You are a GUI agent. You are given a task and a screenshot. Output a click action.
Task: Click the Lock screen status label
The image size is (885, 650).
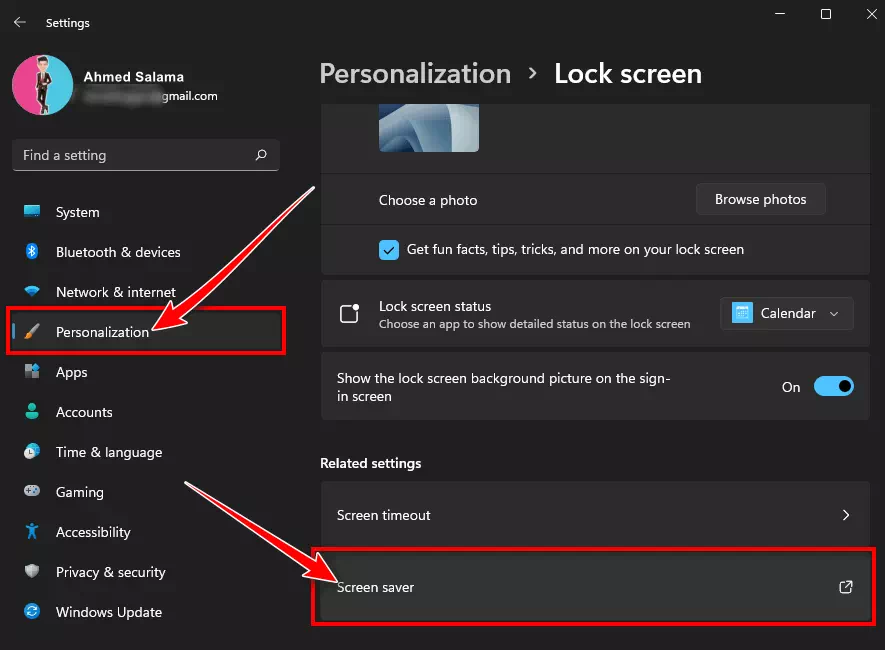(x=435, y=306)
